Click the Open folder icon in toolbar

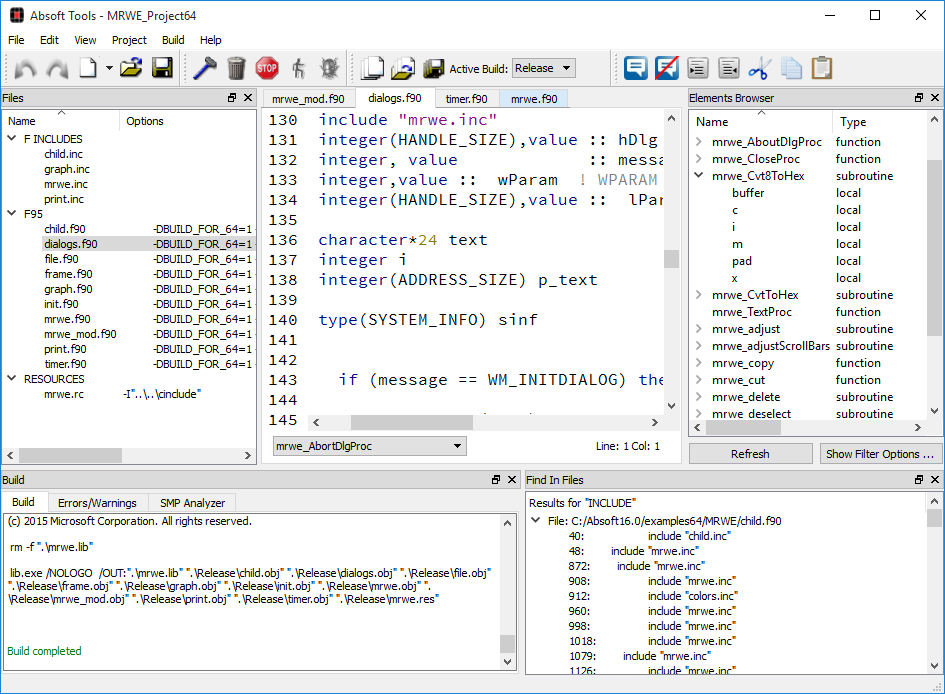(131, 68)
